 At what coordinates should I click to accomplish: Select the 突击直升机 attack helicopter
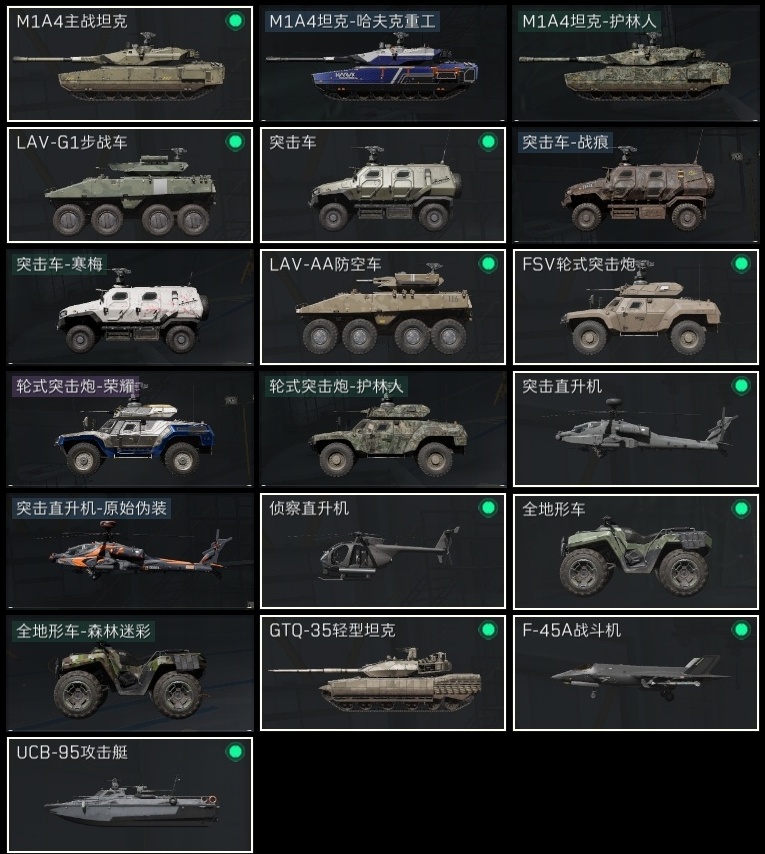click(x=636, y=429)
